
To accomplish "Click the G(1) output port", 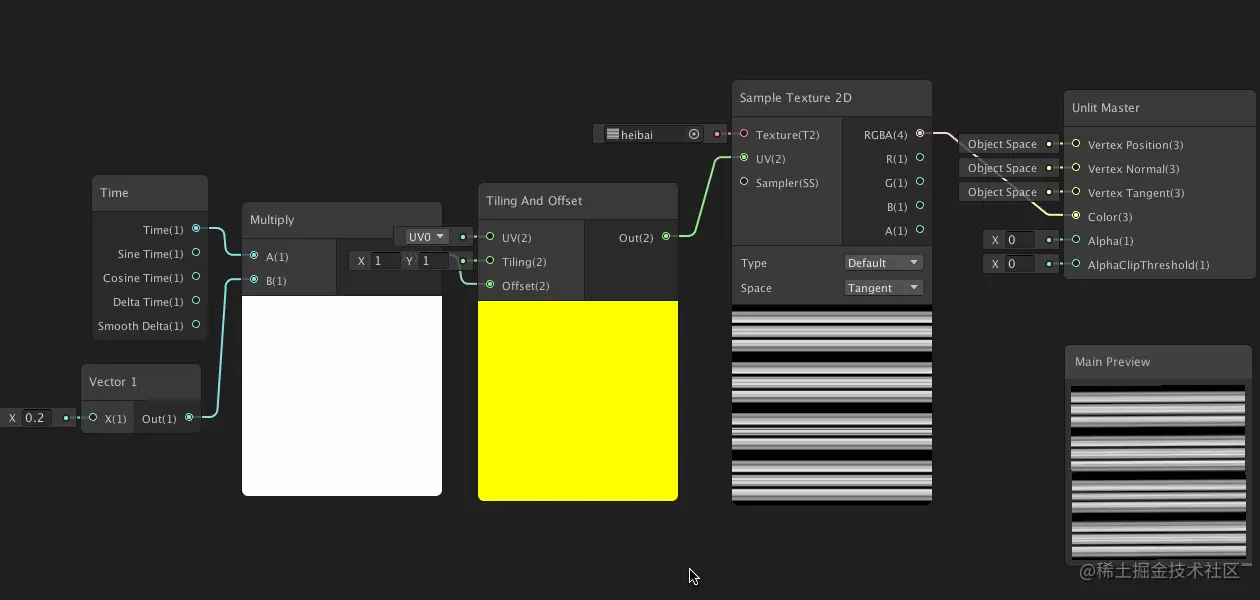I will [920, 182].
